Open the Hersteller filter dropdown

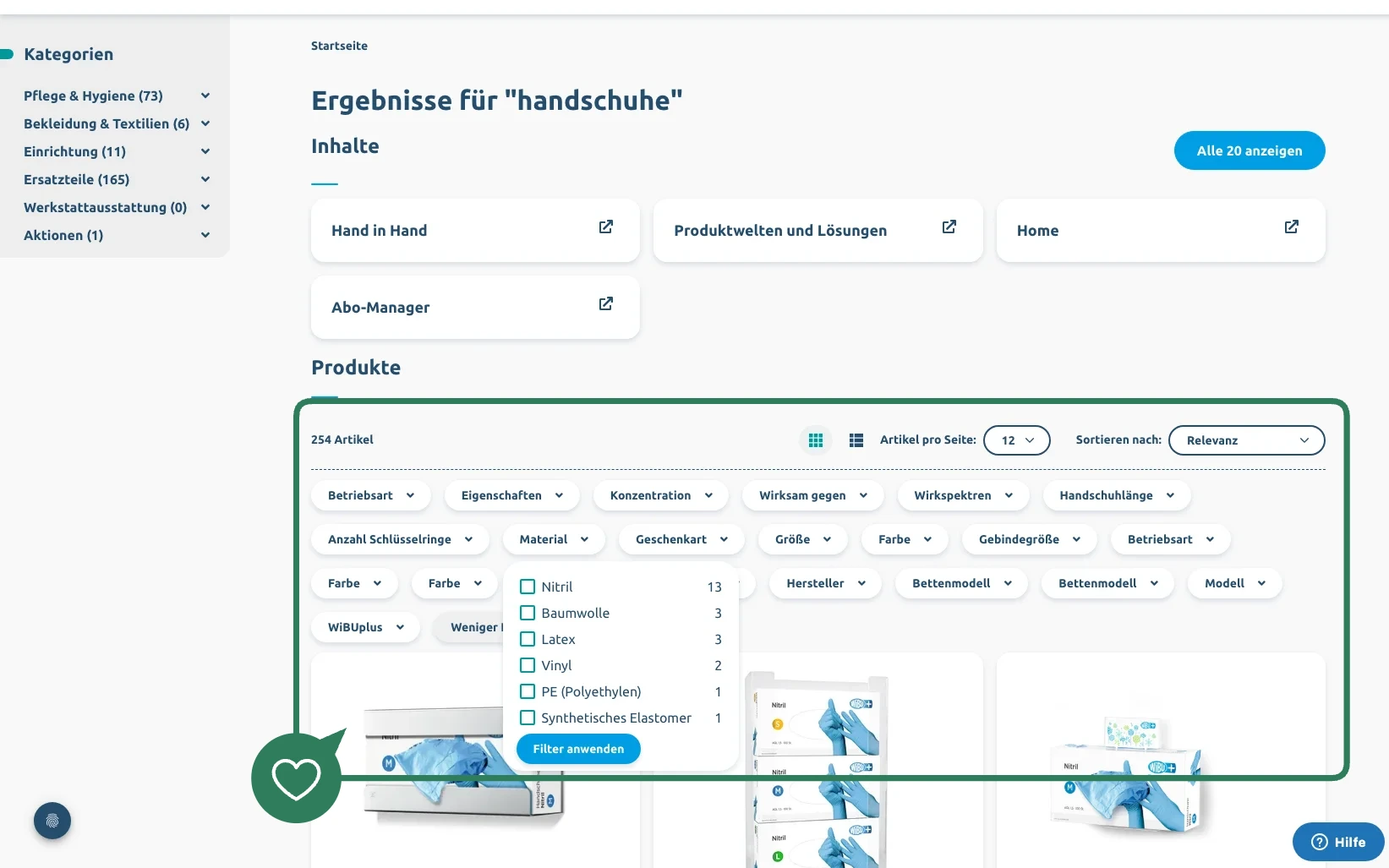point(826,583)
